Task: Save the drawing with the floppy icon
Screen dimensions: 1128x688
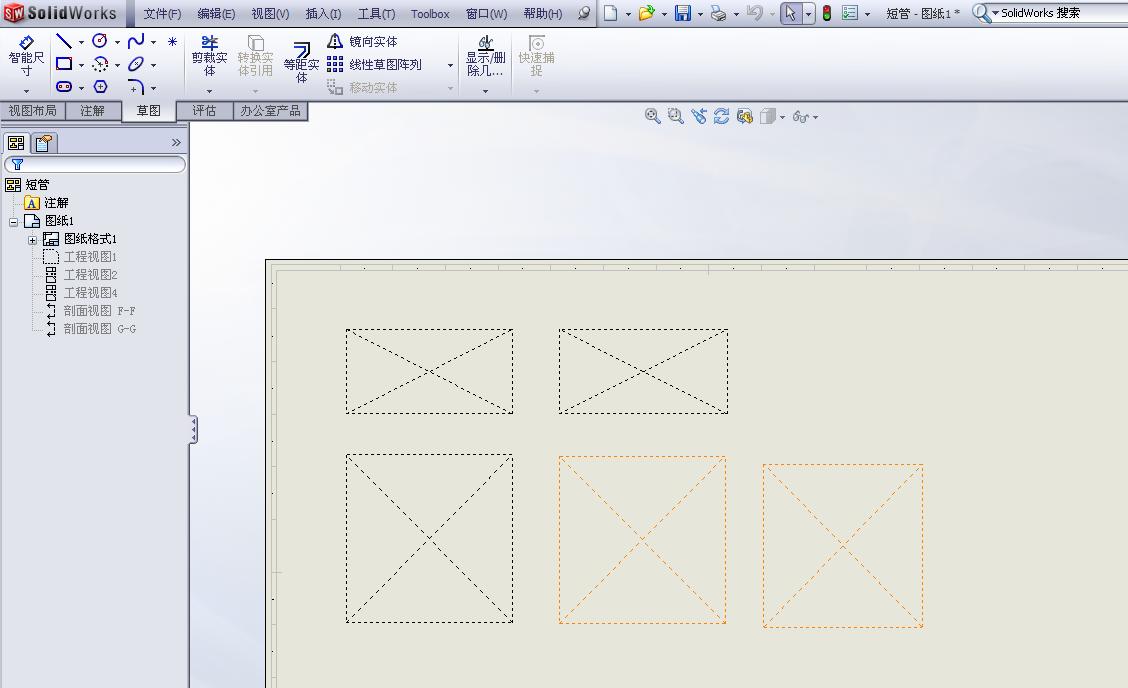Action: point(683,13)
